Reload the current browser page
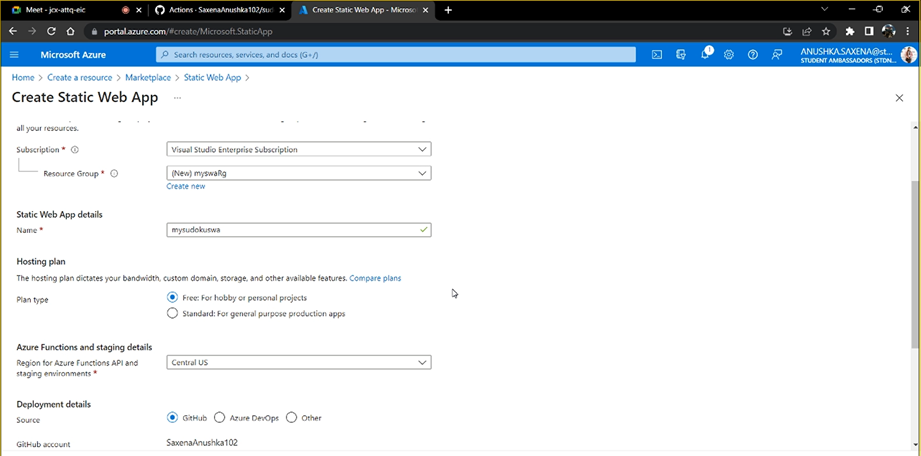 tap(51, 31)
